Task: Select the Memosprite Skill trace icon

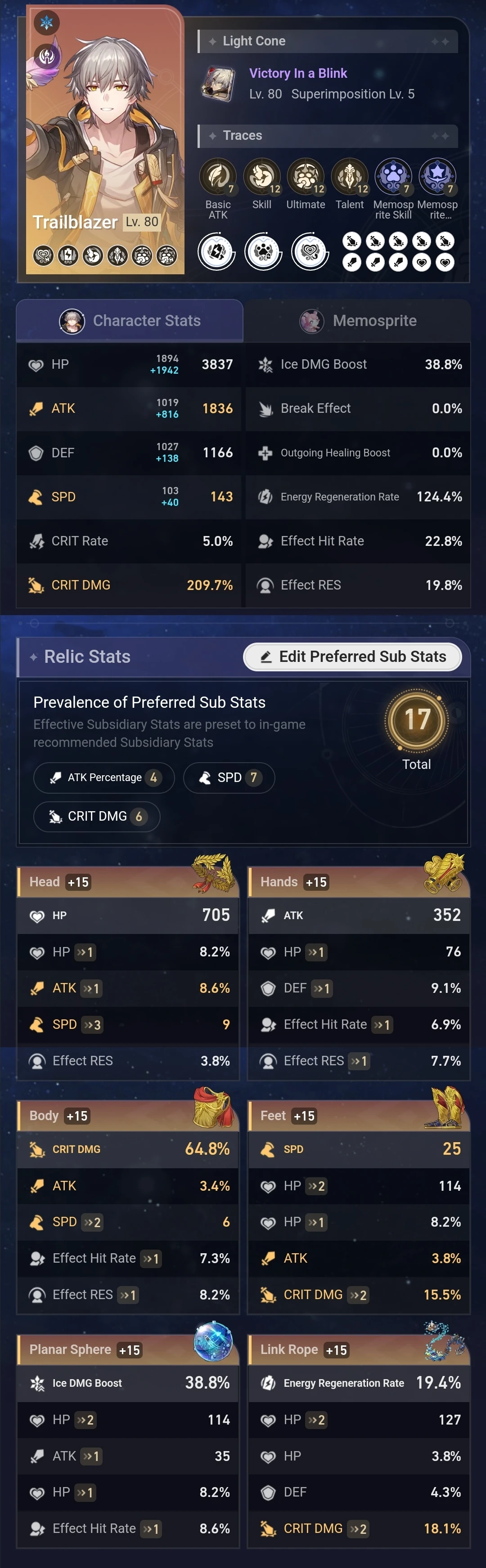Action: point(393,177)
